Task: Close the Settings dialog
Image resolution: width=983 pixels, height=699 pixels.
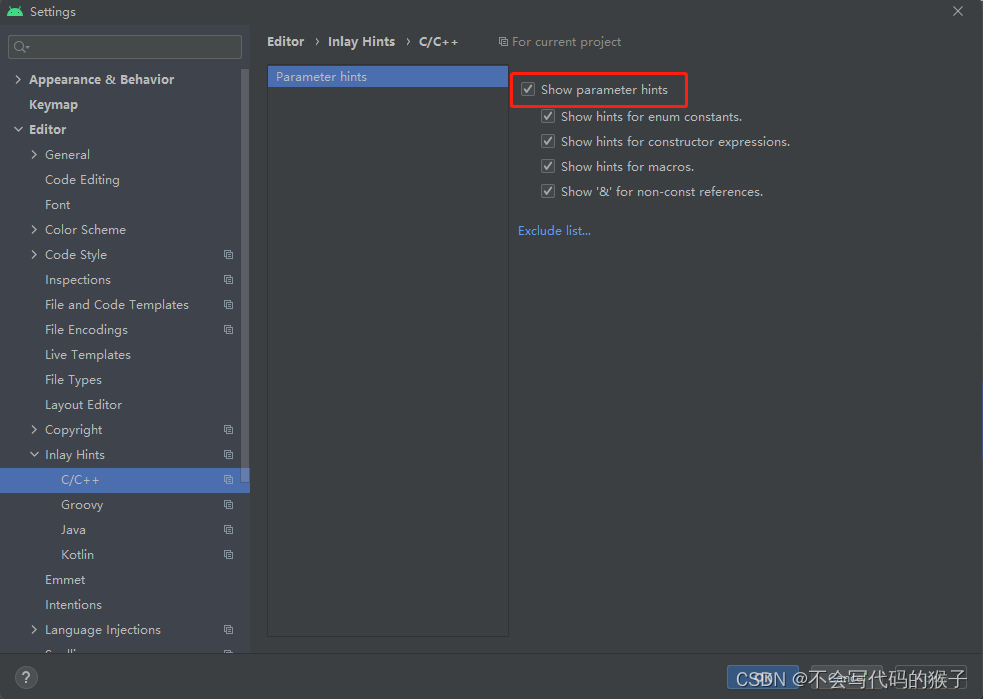Action: click(958, 11)
